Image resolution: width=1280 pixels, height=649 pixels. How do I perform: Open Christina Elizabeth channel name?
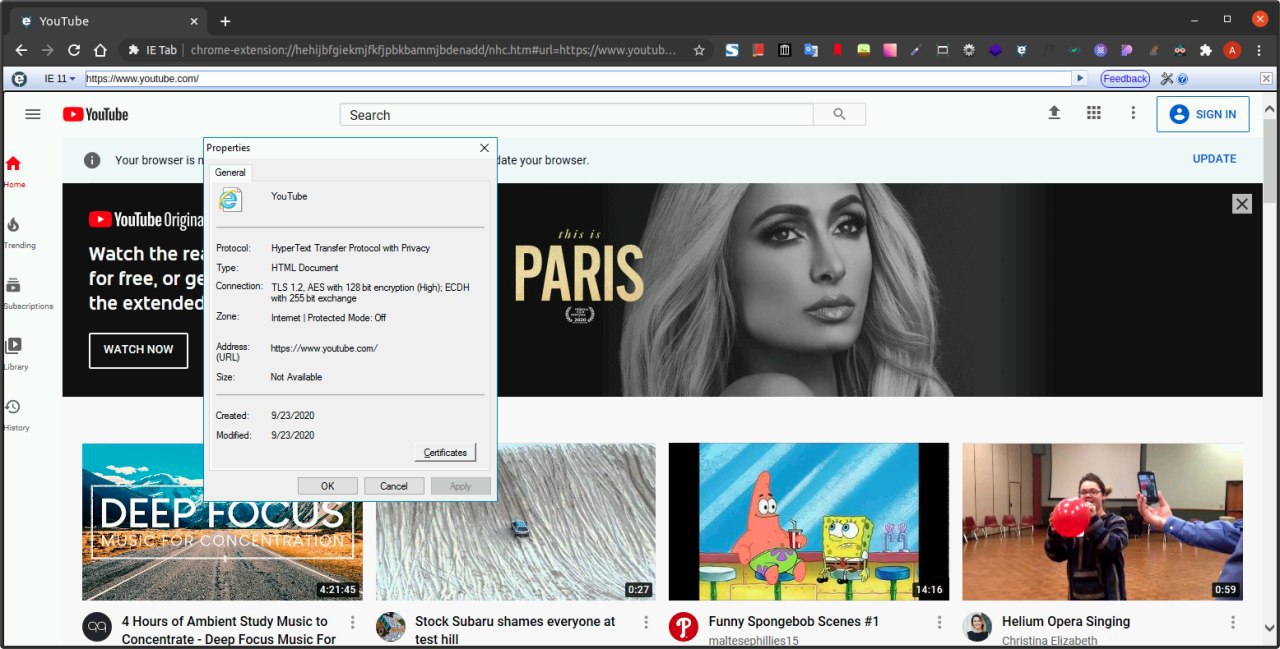tap(1049, 641)
